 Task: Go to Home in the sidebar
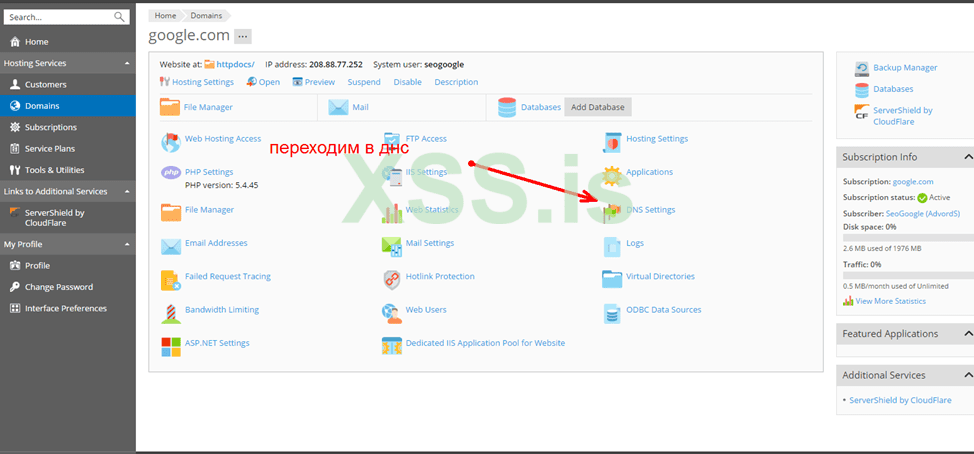click(68, 42)
